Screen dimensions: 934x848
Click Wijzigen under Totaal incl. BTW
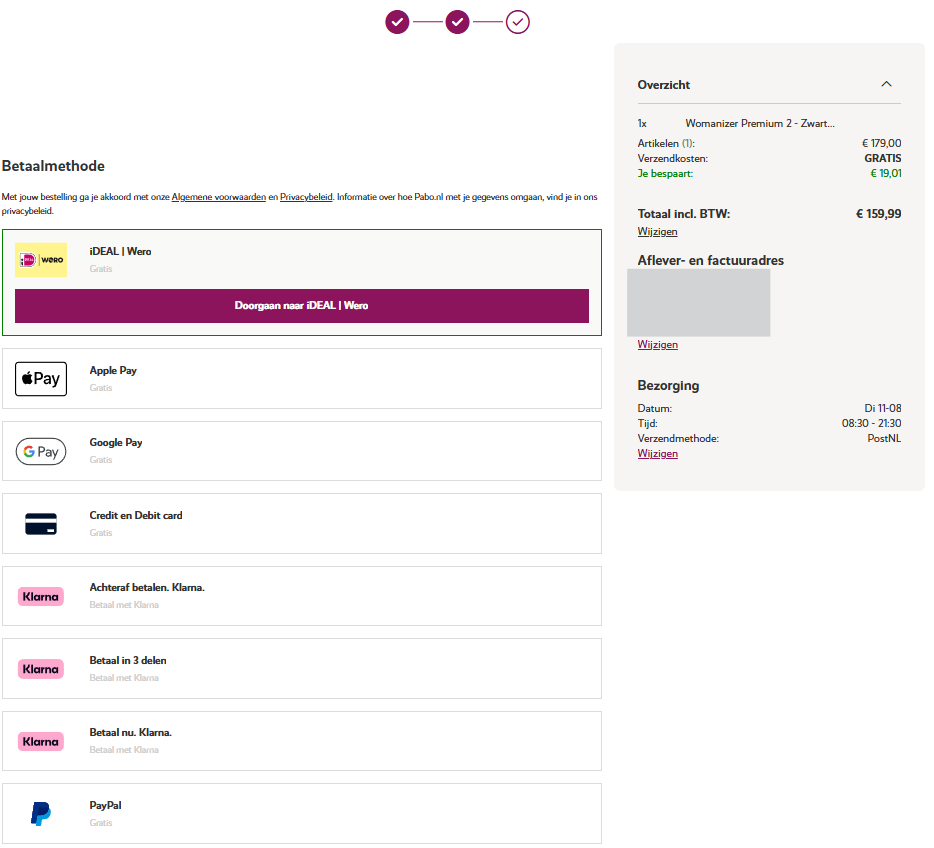[658, 232]
